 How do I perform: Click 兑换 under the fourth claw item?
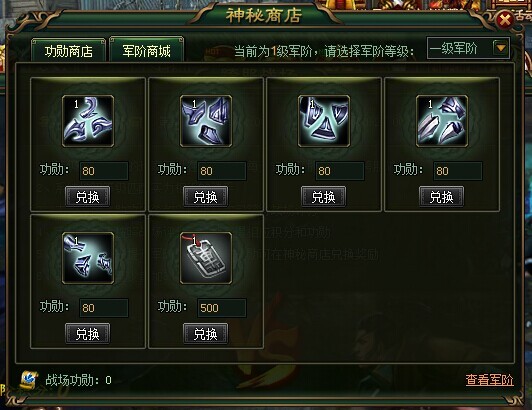pyautogui.click(x=442, y=197)
